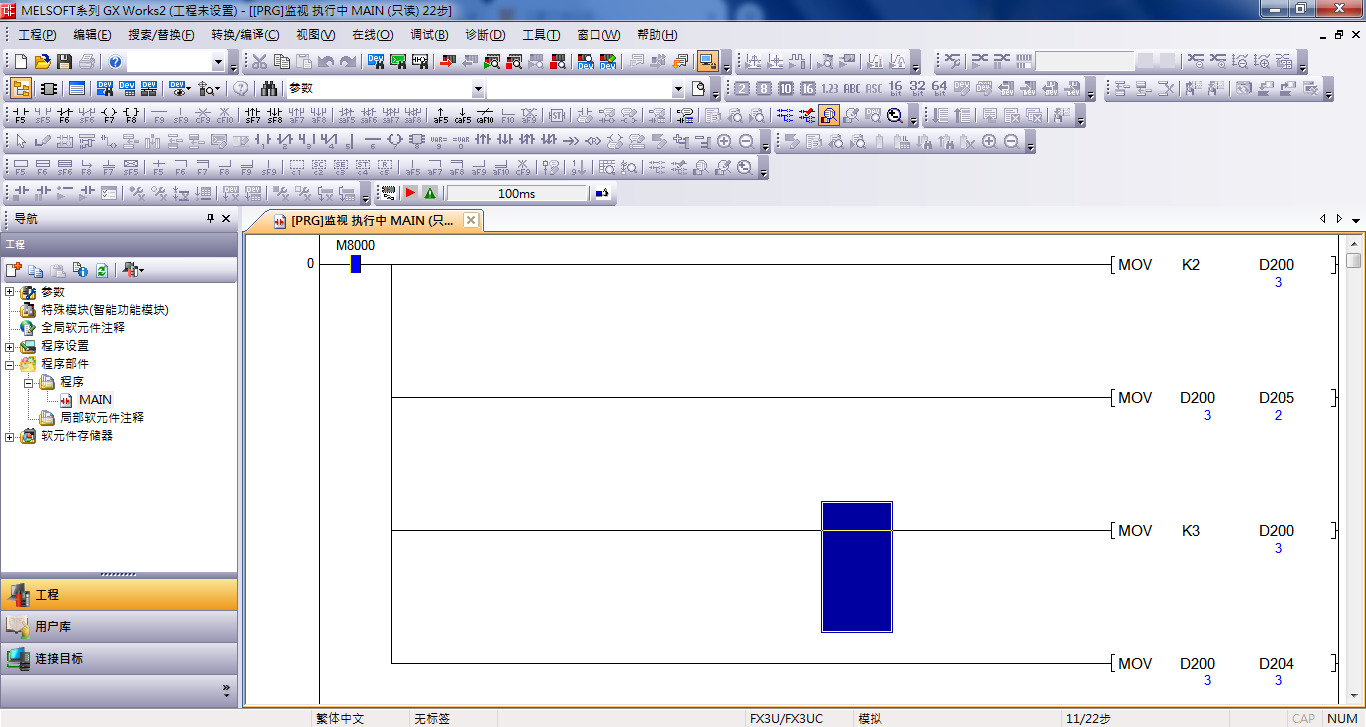
Task: Click the Save project icon
Action: coord(64,62)
